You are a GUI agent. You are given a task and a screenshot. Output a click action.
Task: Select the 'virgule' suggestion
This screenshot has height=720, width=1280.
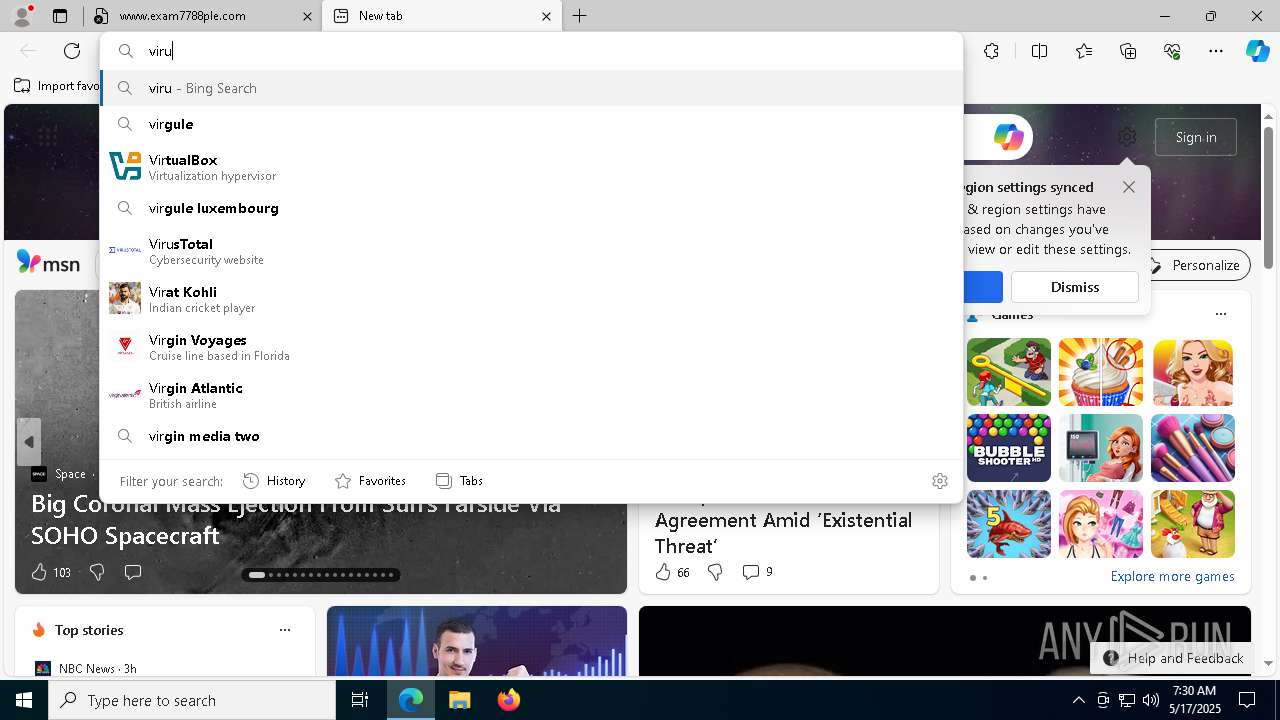(531, 124)
